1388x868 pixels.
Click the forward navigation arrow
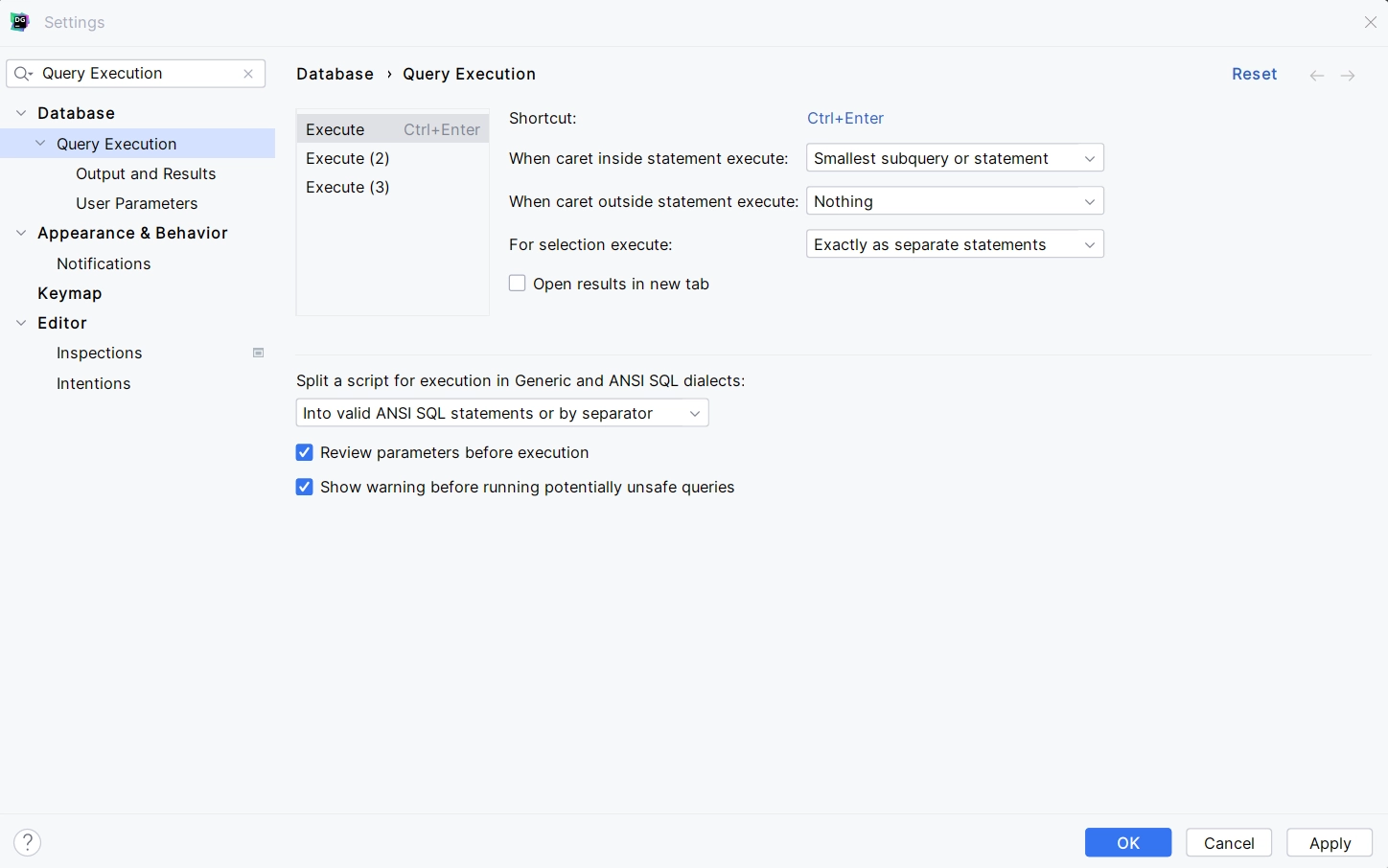1348,75
